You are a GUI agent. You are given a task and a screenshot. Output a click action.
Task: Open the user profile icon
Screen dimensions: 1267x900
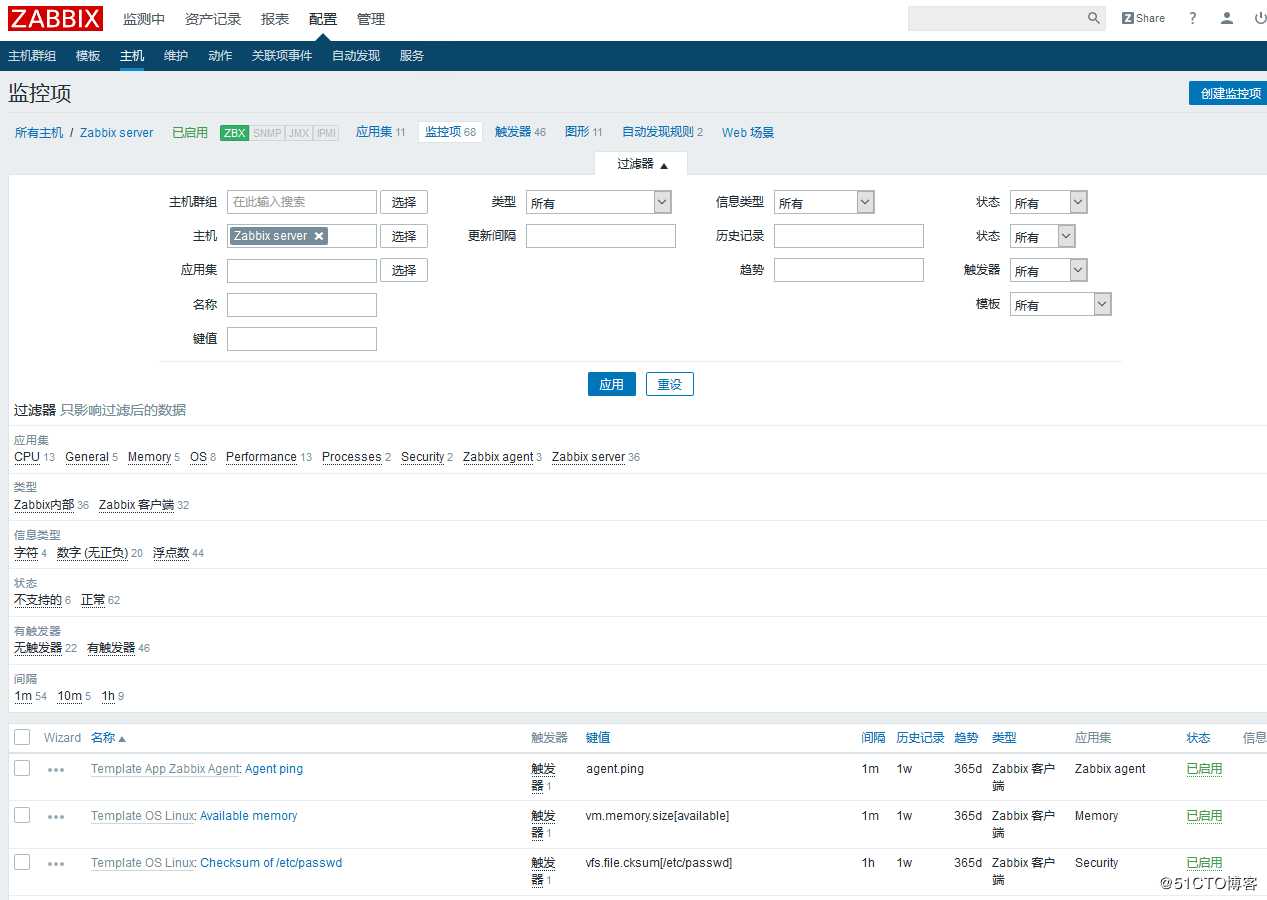coord(1227,18)
